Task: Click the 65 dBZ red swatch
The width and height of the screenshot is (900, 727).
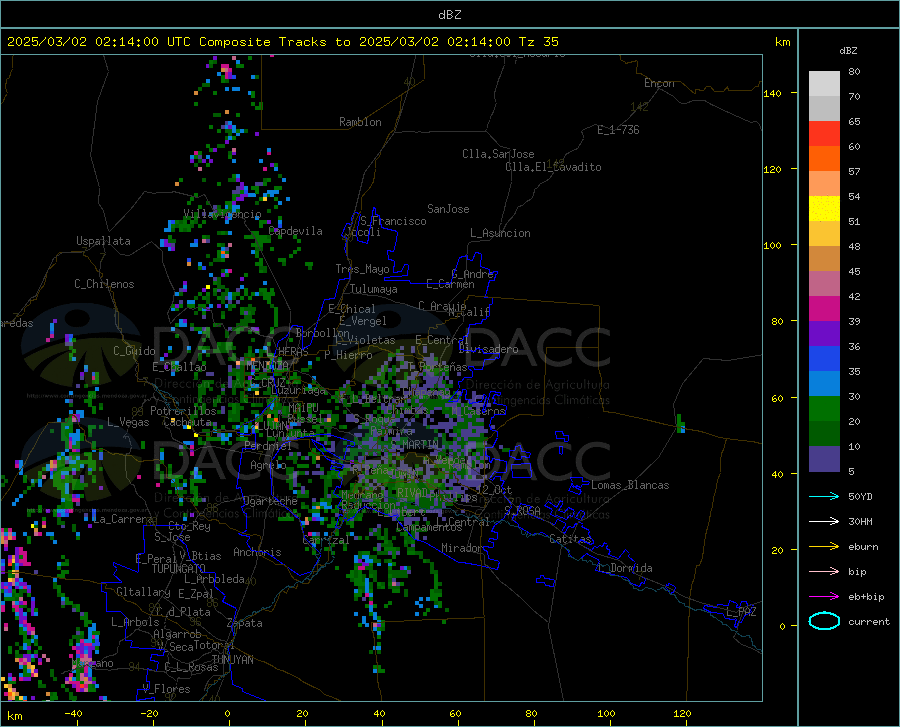Action: pos(824,133)
